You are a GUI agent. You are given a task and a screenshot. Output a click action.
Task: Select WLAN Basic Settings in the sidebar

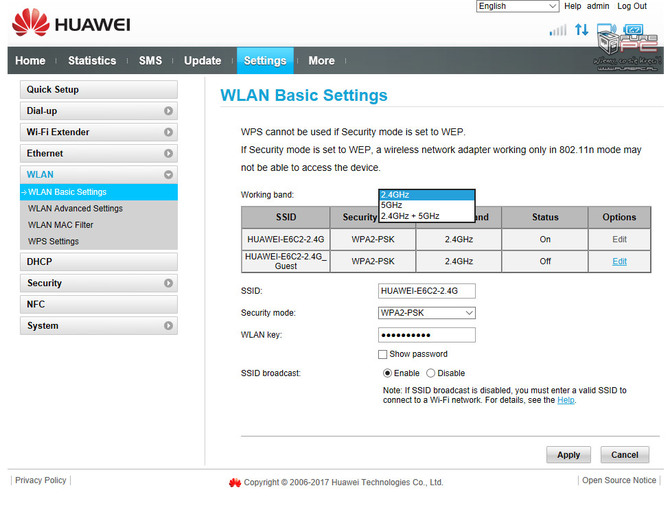click(x=99, y=192)
